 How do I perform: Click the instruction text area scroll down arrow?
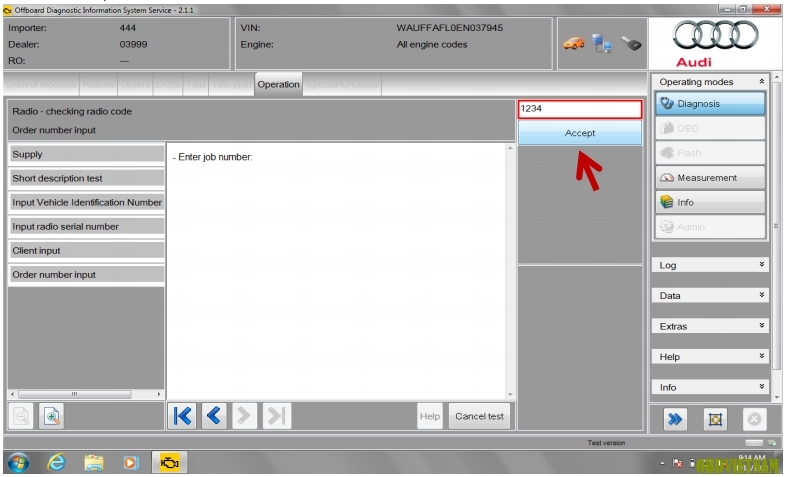510,395
